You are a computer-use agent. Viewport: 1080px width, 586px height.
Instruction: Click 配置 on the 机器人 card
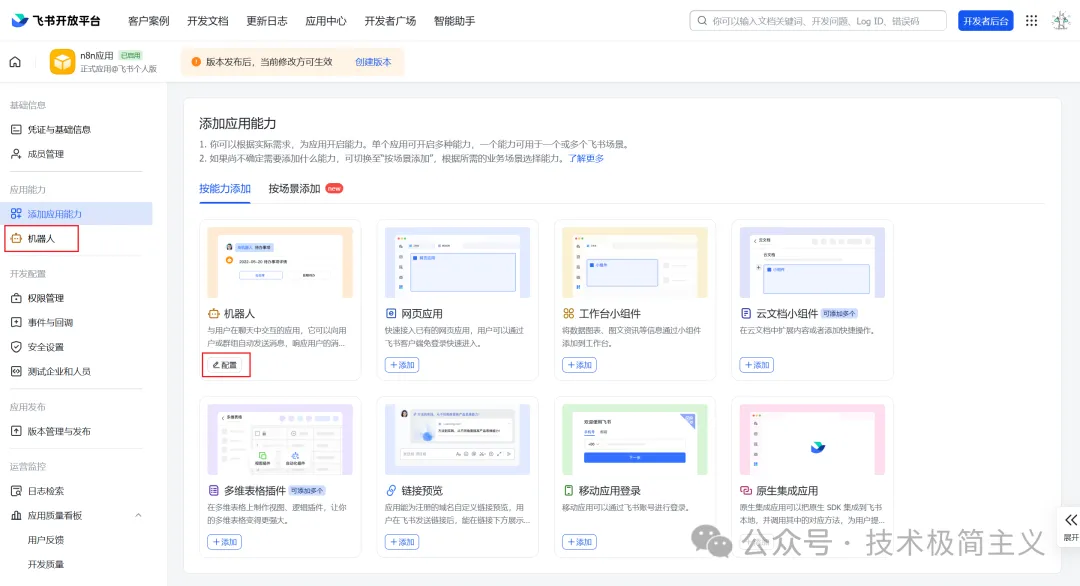[x=225, y=365]
